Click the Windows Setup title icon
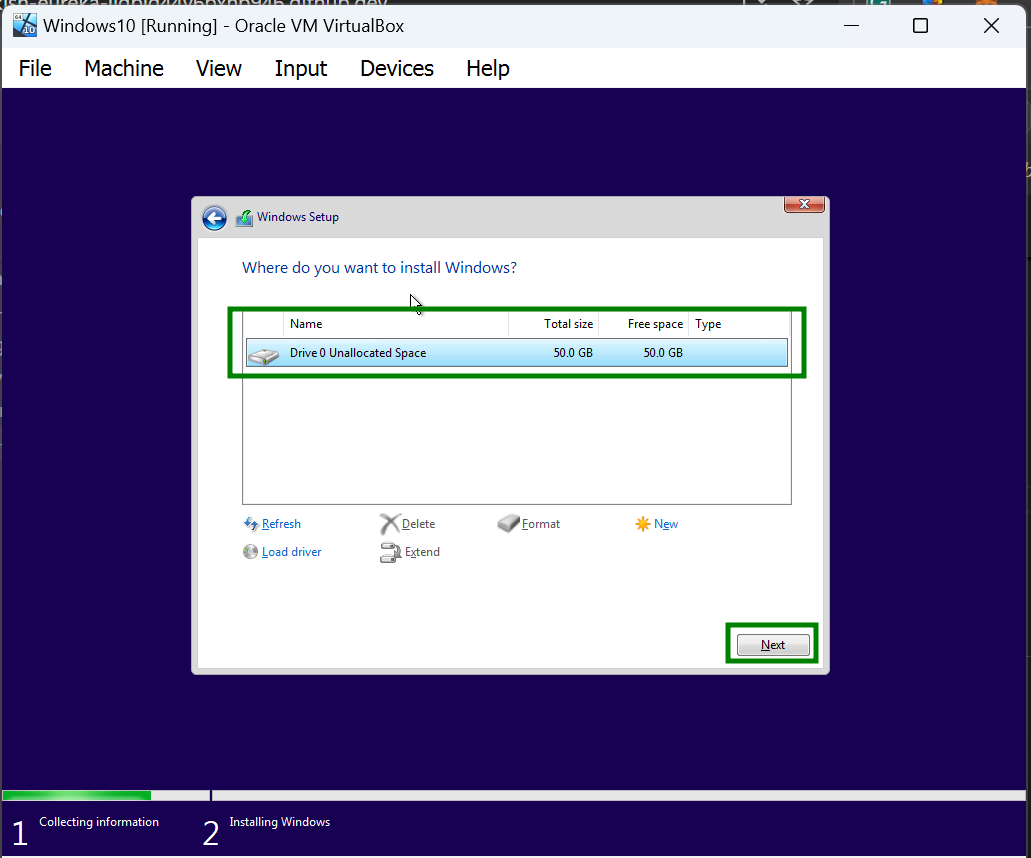Image resolution: width=1031 pixels, height=858 pixels. 244,218
